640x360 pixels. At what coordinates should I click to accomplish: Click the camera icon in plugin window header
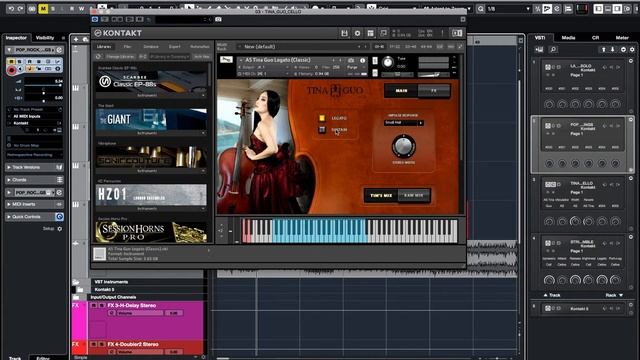(218, 19)
